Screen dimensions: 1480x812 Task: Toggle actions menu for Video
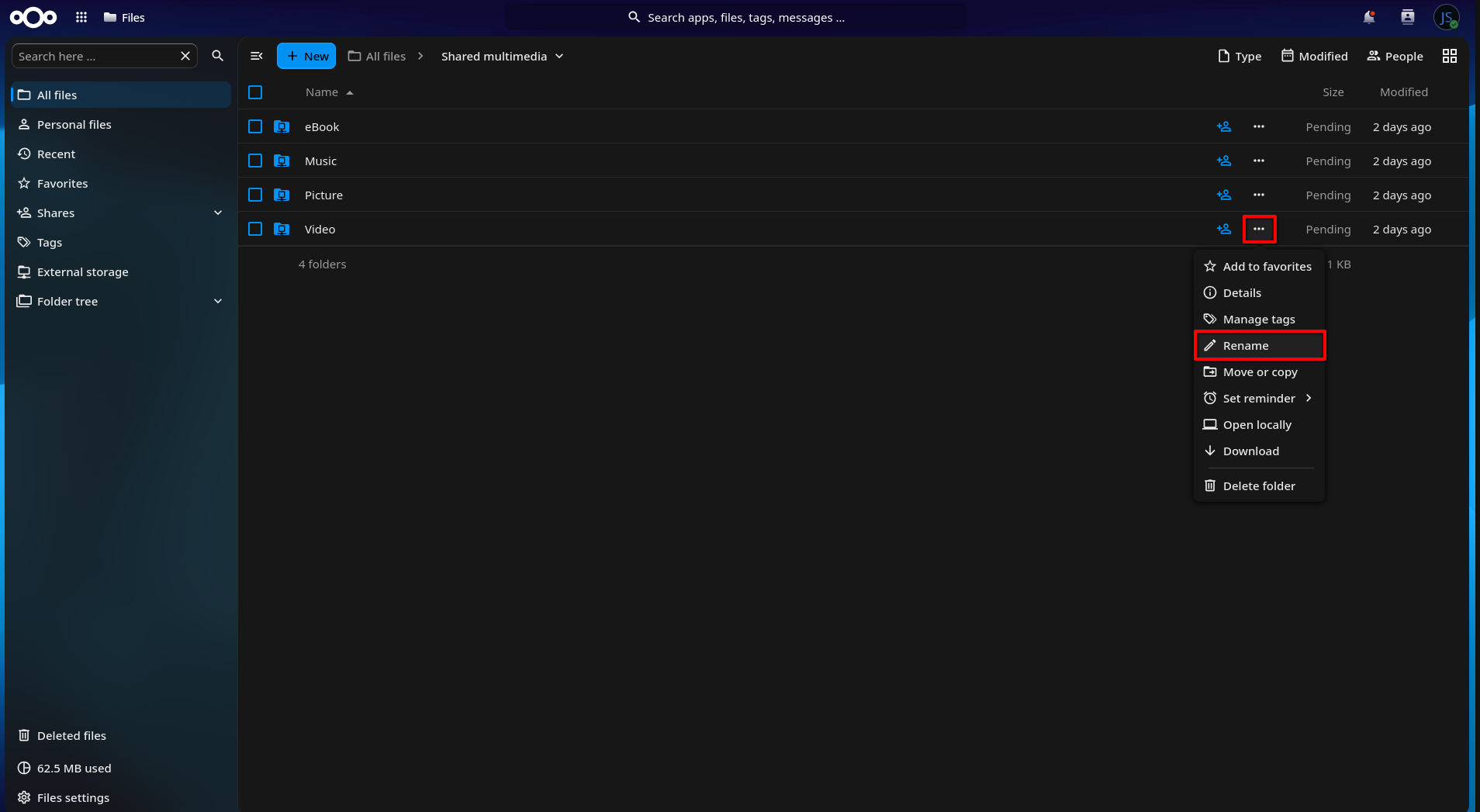pos(1259,229)
